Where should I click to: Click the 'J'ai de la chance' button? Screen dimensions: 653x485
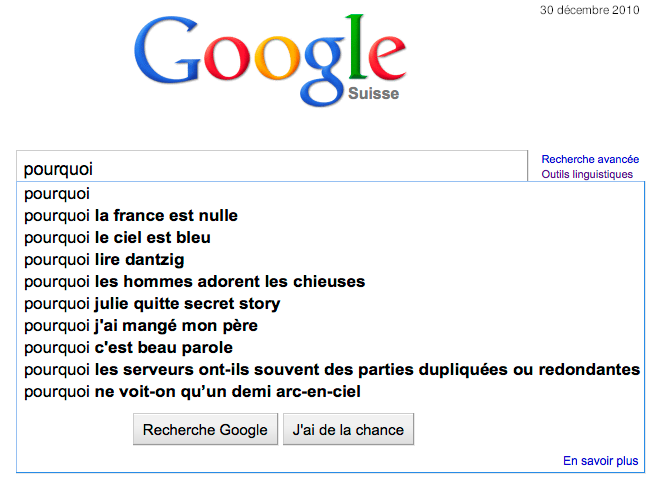[348, 430]
